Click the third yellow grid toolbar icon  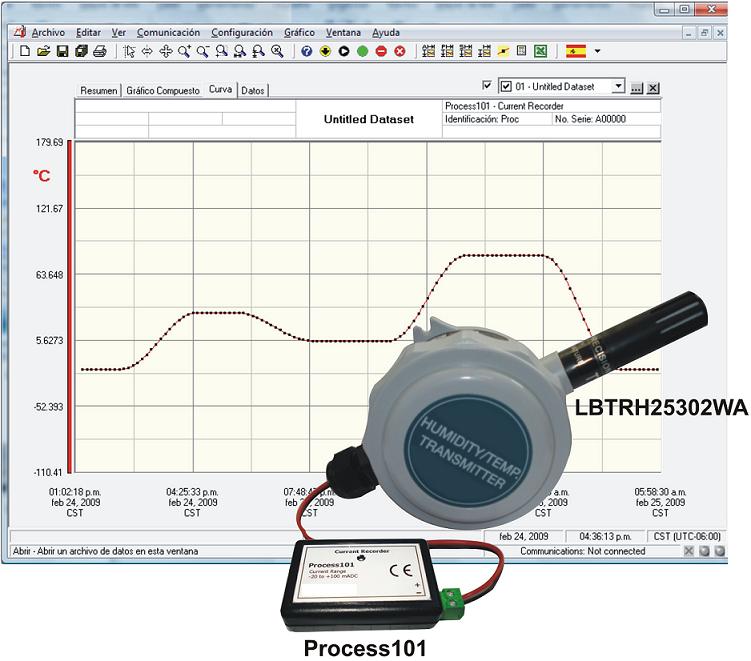(466, 51)
